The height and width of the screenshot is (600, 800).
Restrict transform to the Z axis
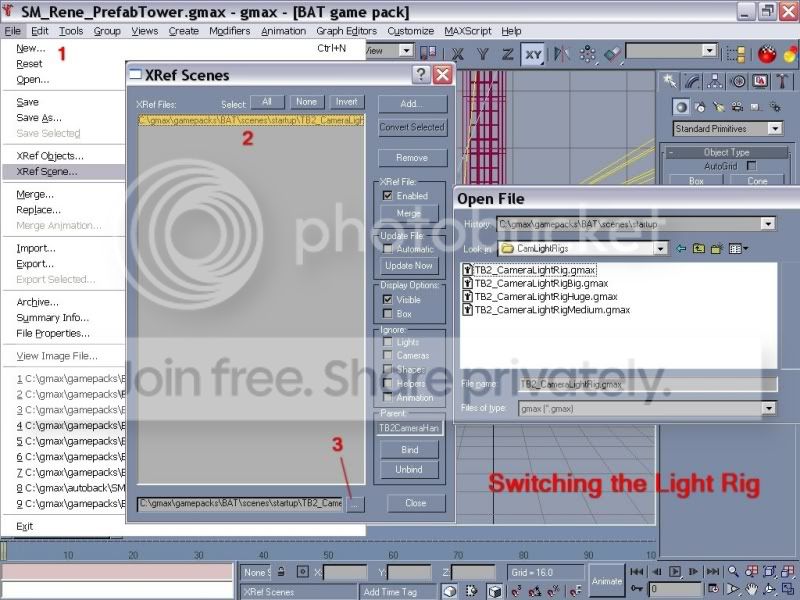pos(507,54)
